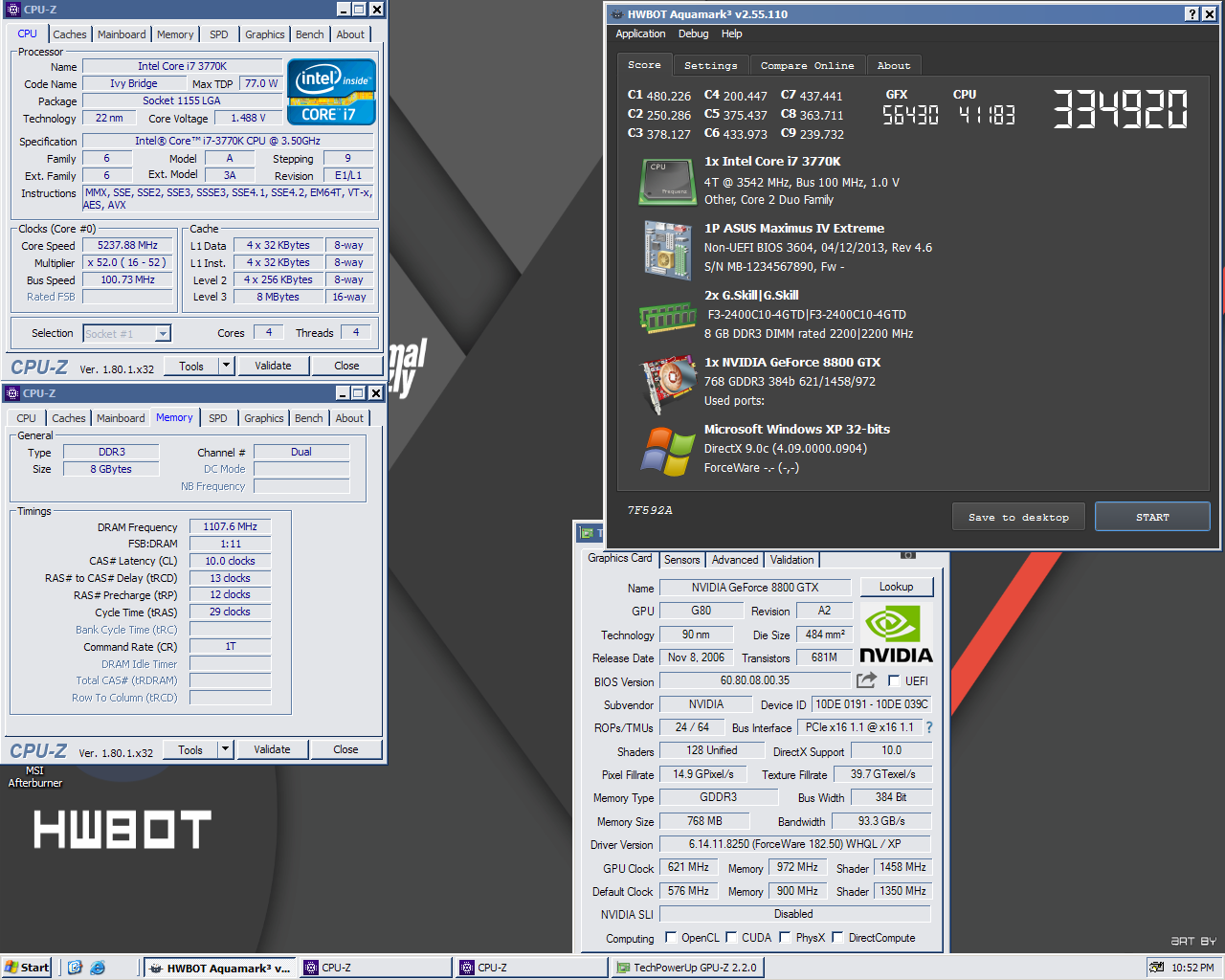Click the camera screenshot icon in GPU-Z
This screenshot has height=980, width=1225.
pyautogui.click(x=908, y=555)
